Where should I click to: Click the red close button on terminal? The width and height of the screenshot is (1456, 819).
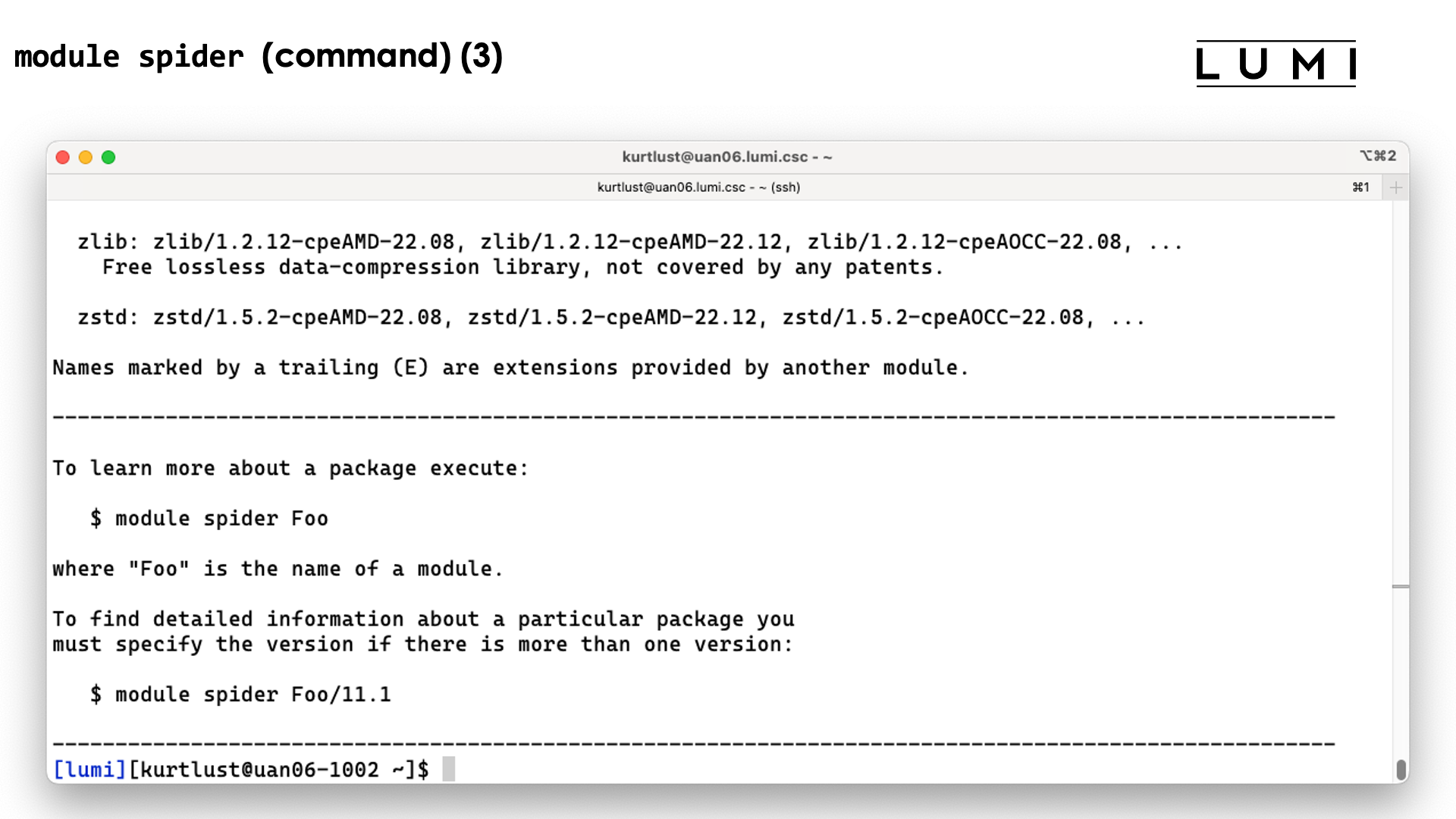point(62,157)
